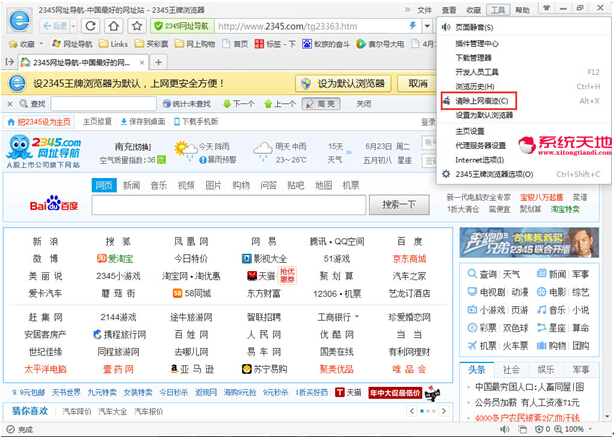The height and width of the screenshot is (439, 614).
Task: Click 南充[切换] city switch link
Action: [x=133, y=147]
